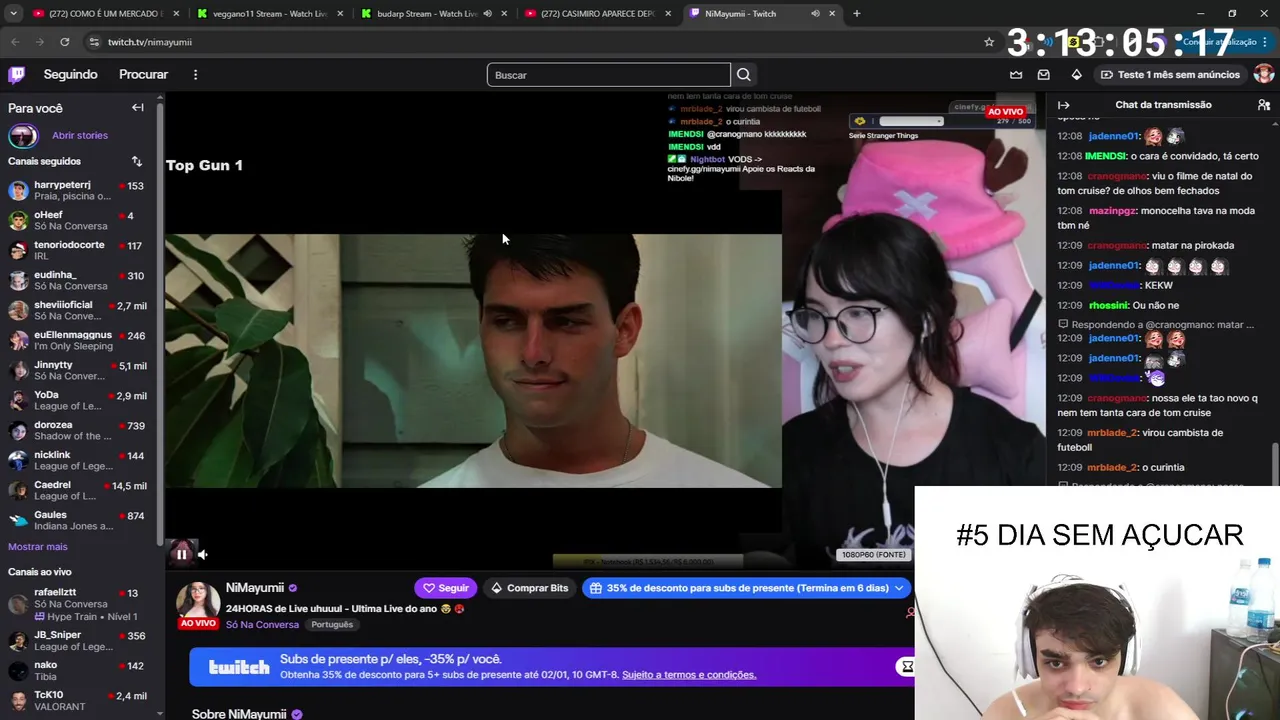Open the Seguindo page

(70, 74)
